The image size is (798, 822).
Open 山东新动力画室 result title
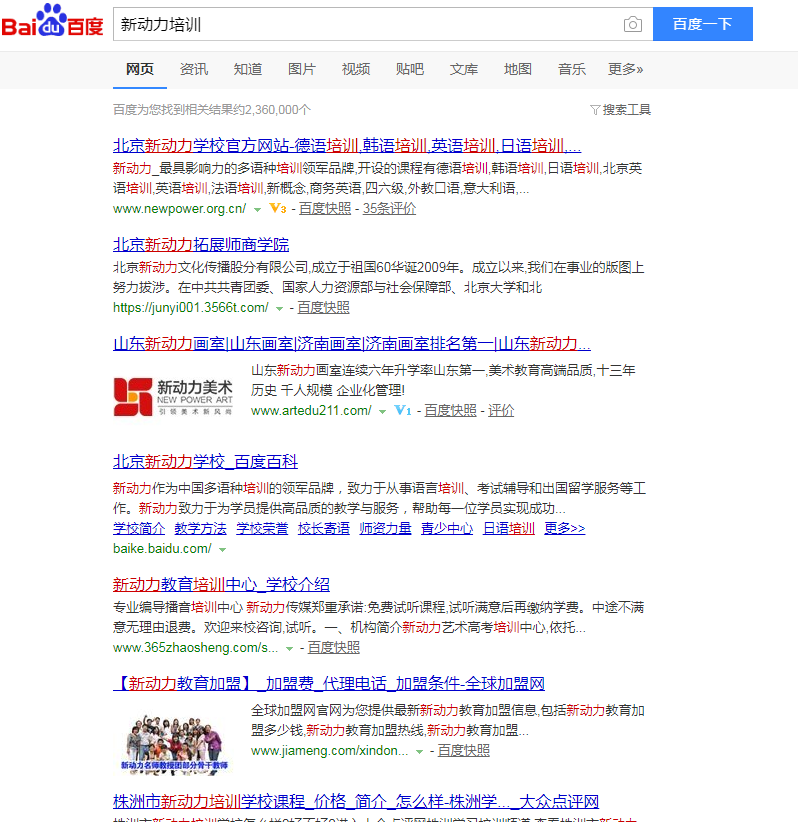(352, 343)
